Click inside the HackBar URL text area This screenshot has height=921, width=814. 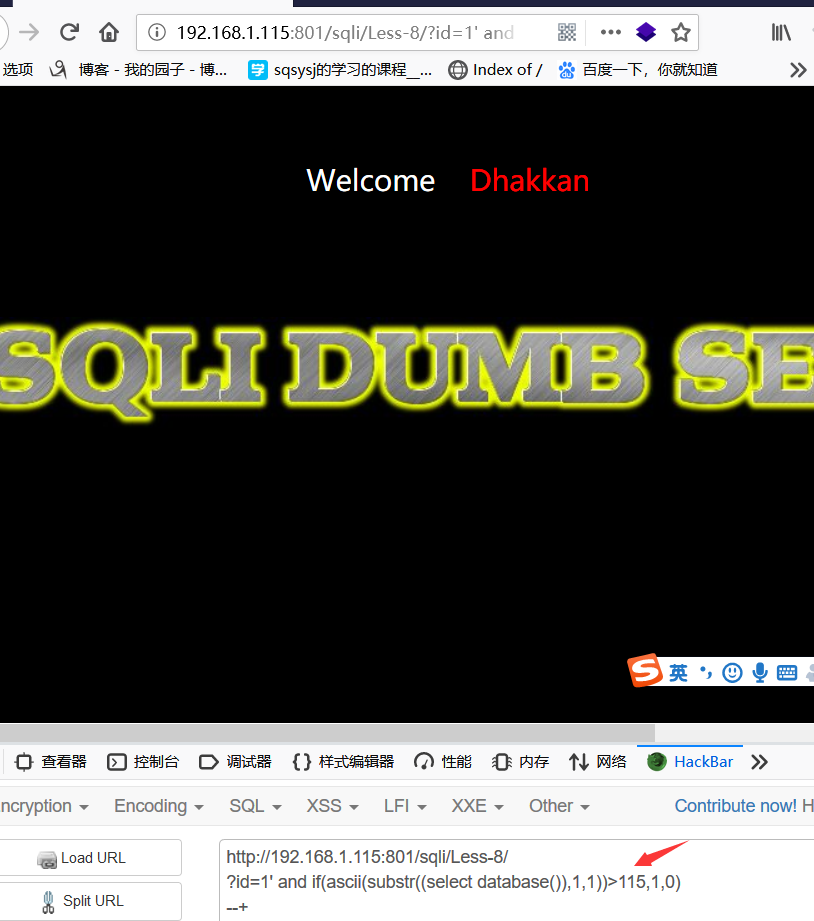click(x=517, y=881)
